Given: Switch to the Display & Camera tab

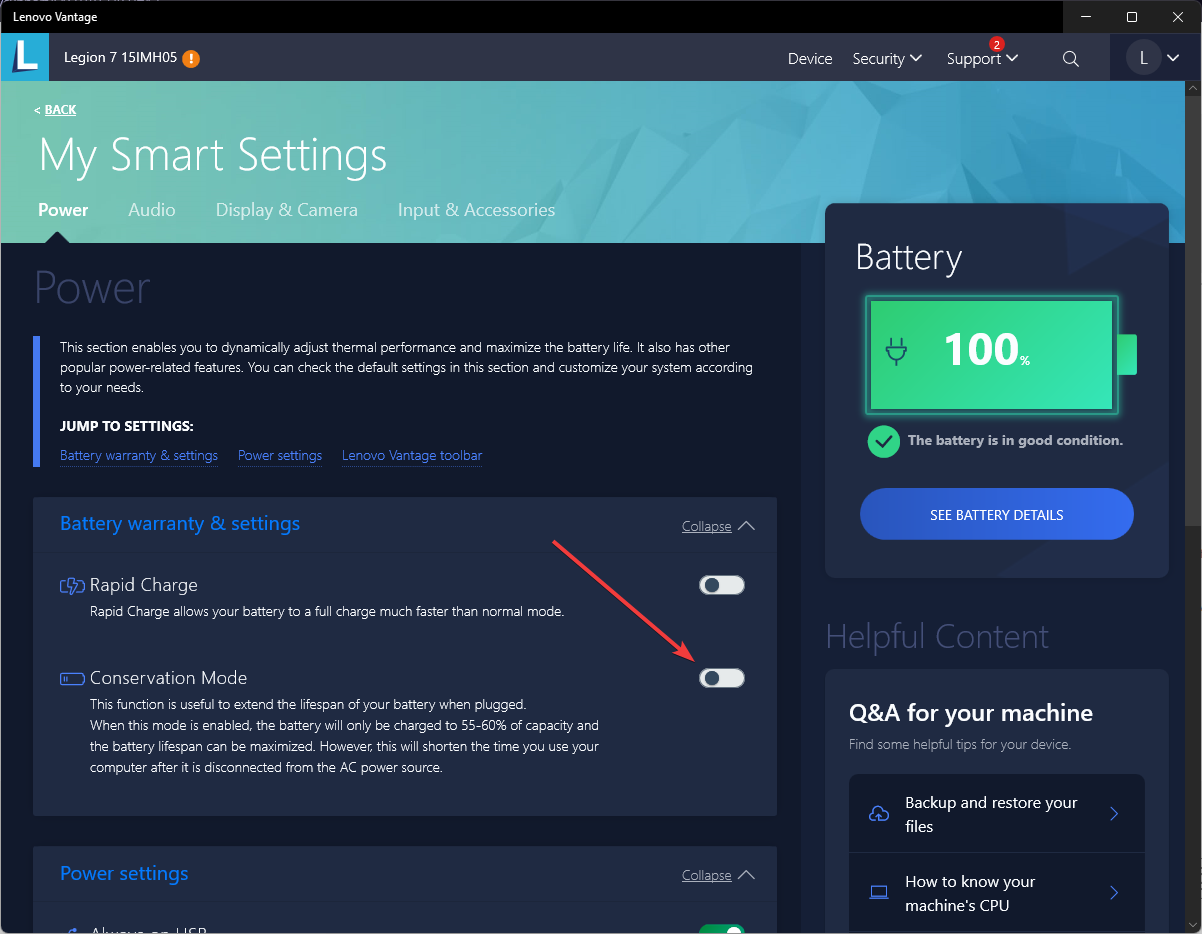Looking at the screenshot, I should tap(287, 210).
